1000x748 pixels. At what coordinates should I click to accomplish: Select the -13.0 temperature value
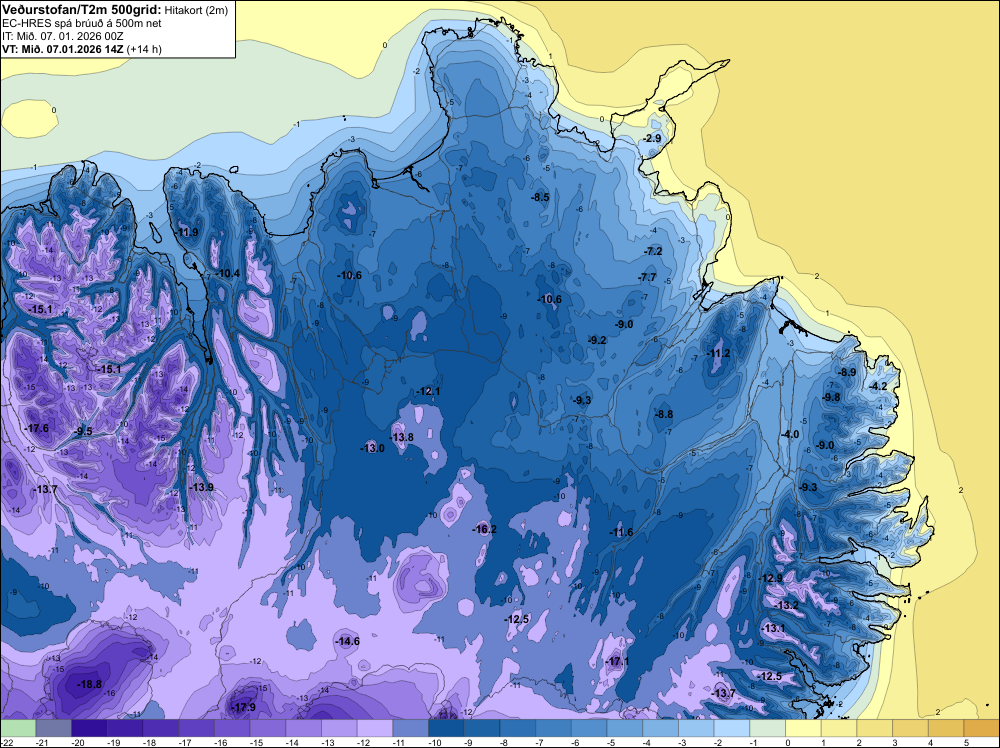[x=372, y=448]
